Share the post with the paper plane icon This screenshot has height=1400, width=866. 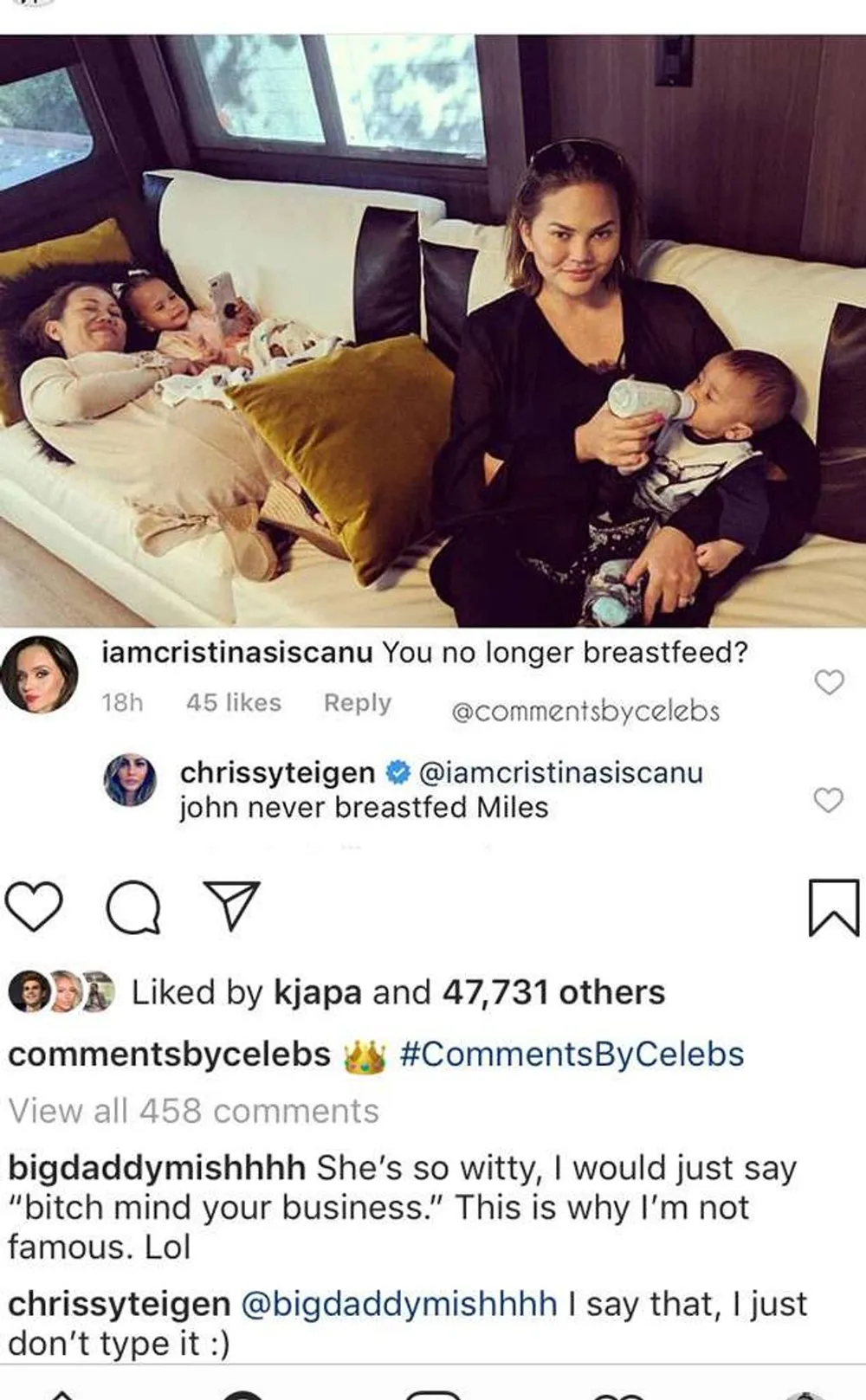click(x=230, y=905)
